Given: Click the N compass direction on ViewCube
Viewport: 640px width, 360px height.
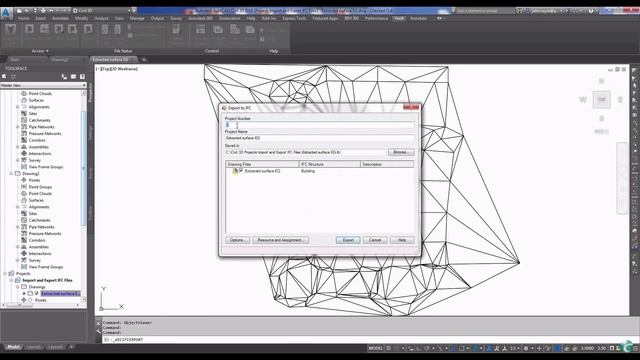Looking at the screenshot, I should (x=601, y=81).
